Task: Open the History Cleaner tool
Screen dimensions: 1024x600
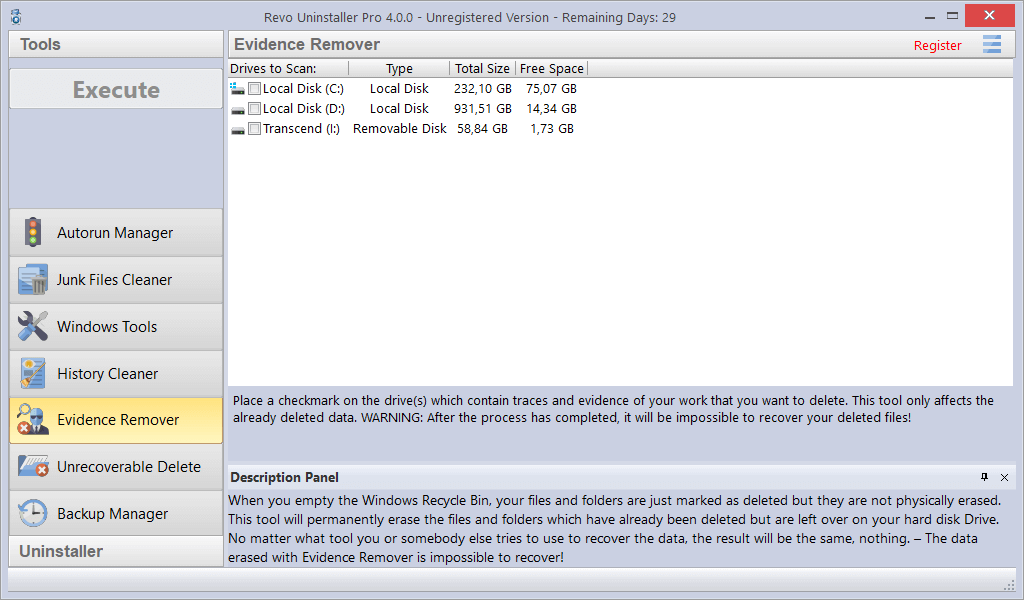Action: click(116, 373)
